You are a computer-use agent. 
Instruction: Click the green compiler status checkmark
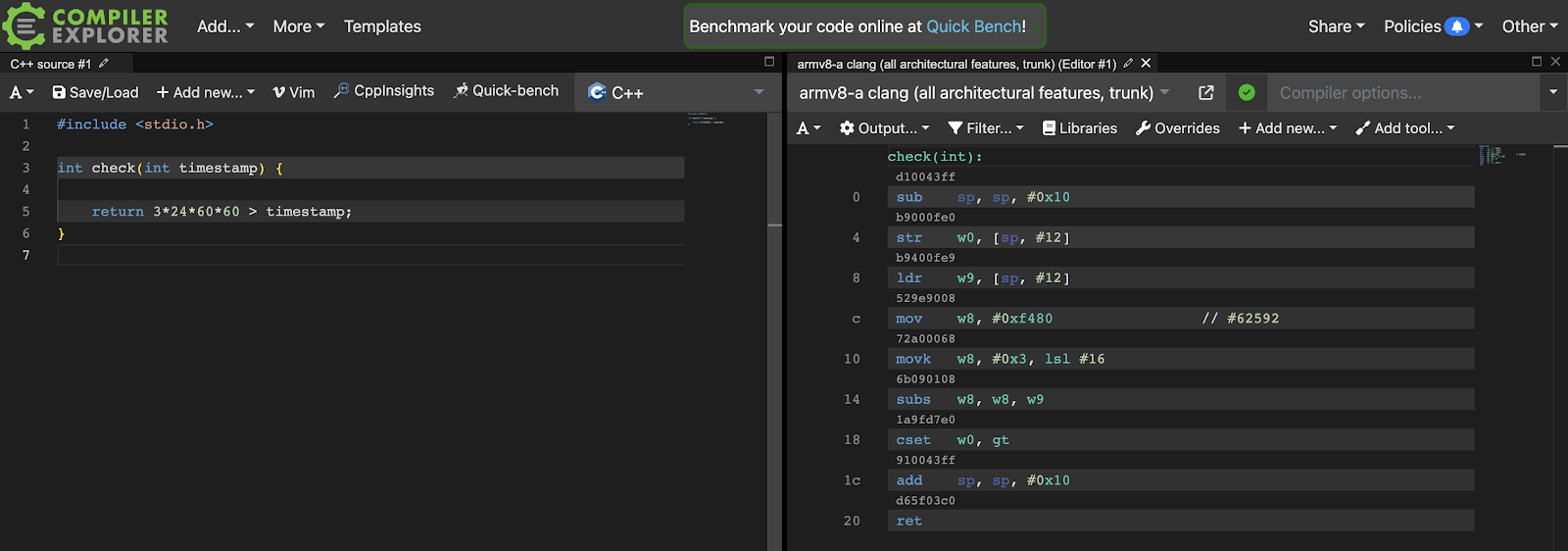coord(1247,93)
